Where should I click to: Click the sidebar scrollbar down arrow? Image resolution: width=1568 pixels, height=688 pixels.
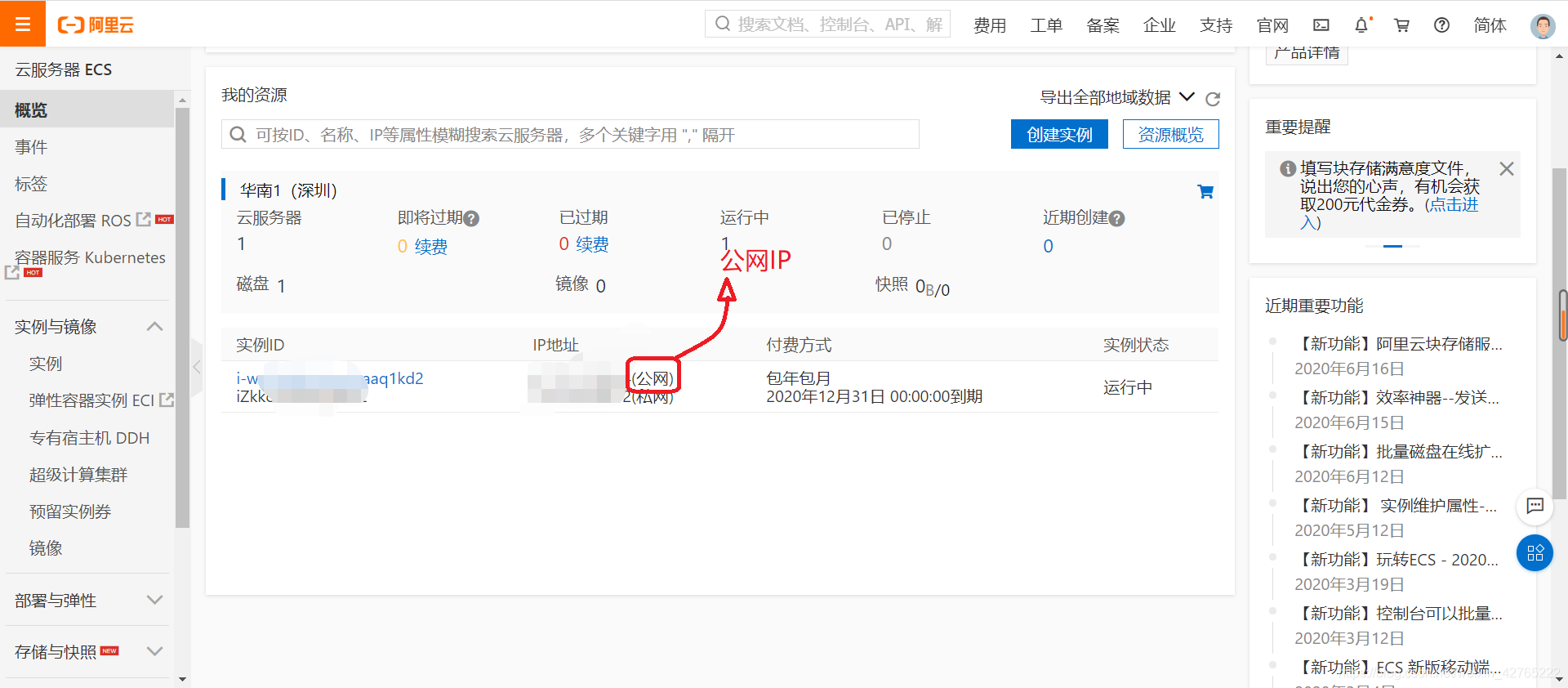click(182, 679)
